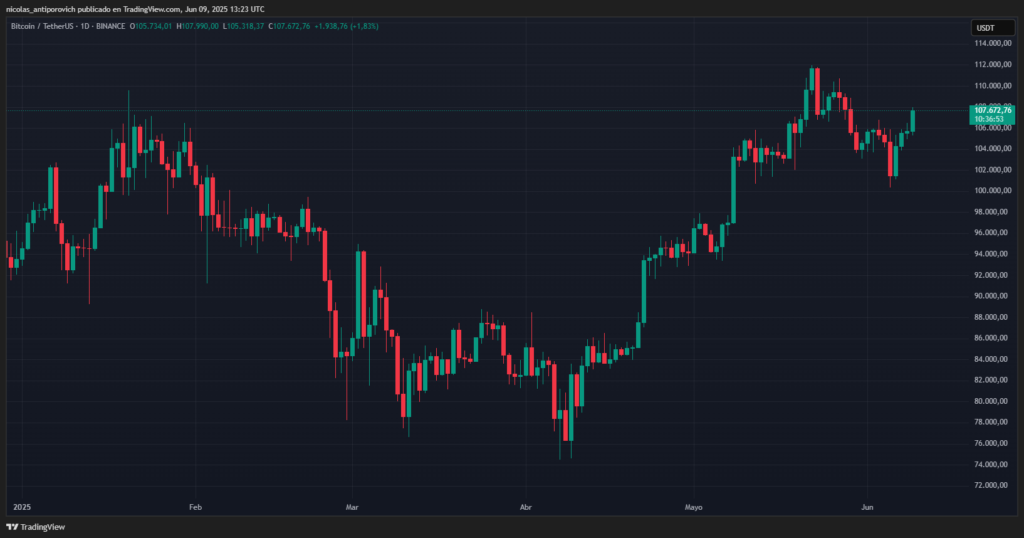This screenshot has width=1024, height=538.
Task: Click the 114.000,00 price axis label
Action: coord(992,43)
